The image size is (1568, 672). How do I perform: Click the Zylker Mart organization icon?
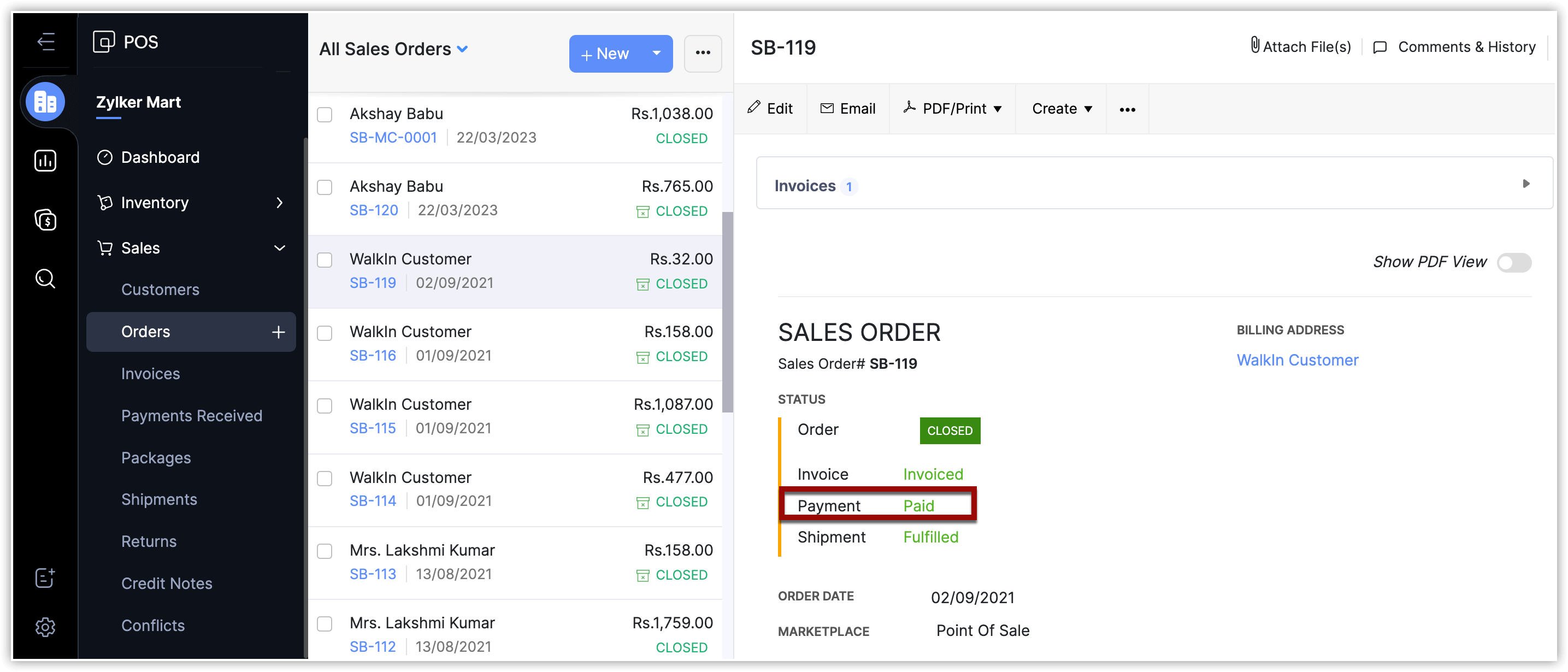[46, 102]
